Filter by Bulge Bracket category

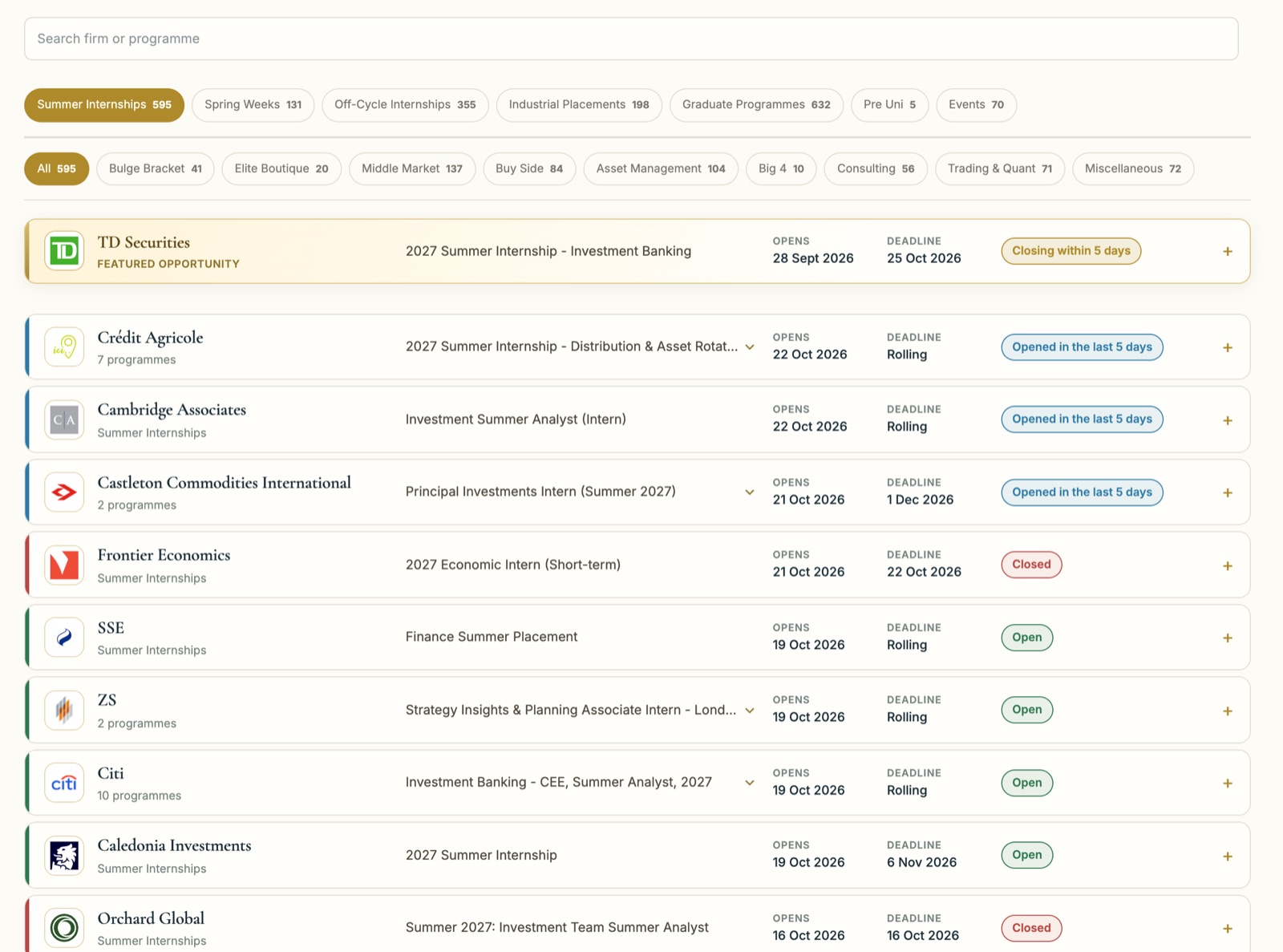[156, 169]
